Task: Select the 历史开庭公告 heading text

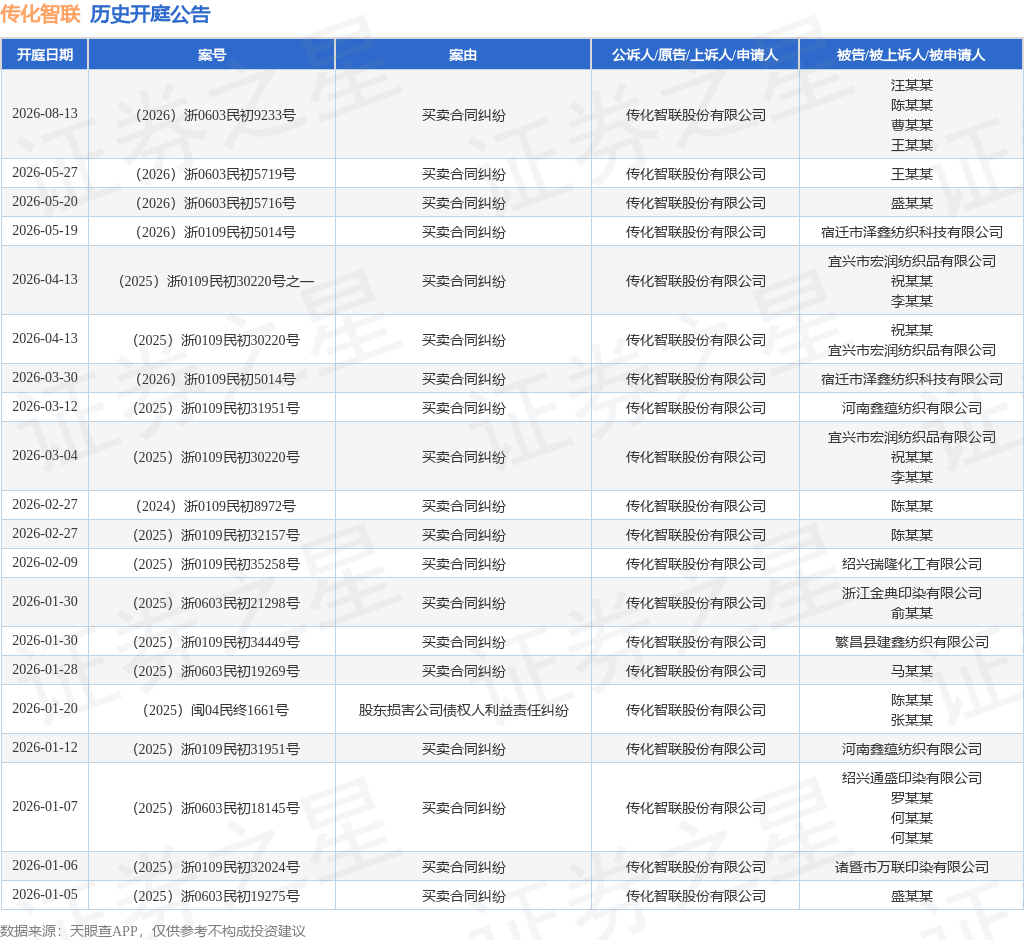Action: click(150, 14)
